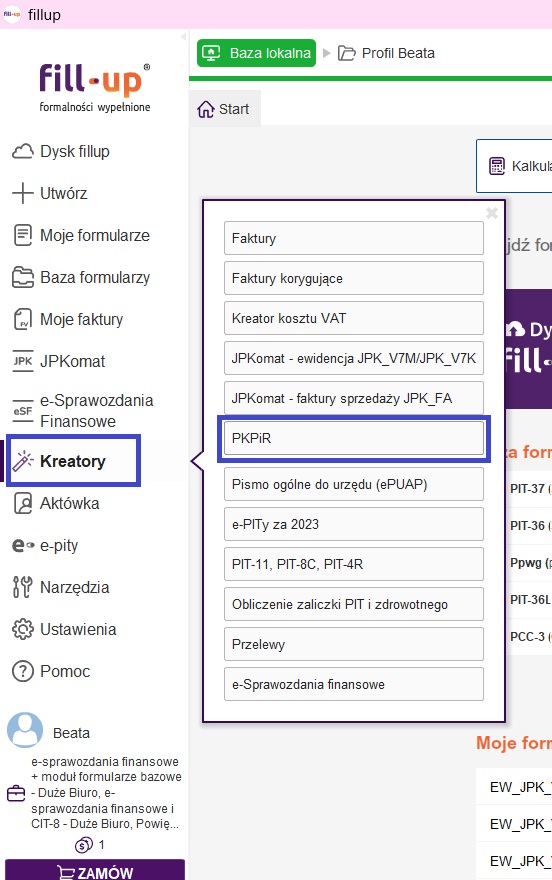The width and height of the screenshot is (552, 880).
Task: Open Baza formularzy folder icon
Action: [22, 277]
